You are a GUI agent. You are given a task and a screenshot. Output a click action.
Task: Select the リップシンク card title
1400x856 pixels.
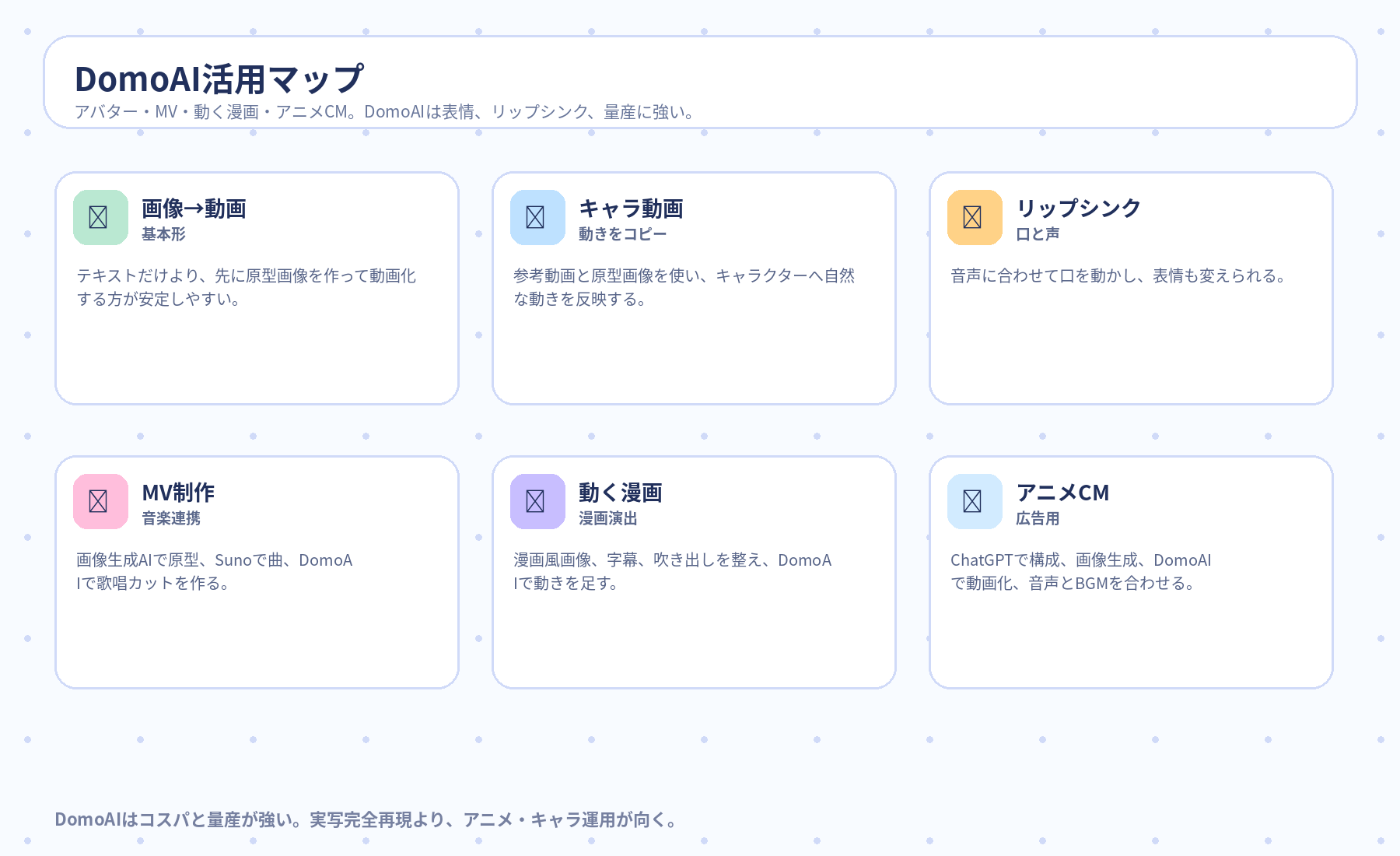(1078, 209)
